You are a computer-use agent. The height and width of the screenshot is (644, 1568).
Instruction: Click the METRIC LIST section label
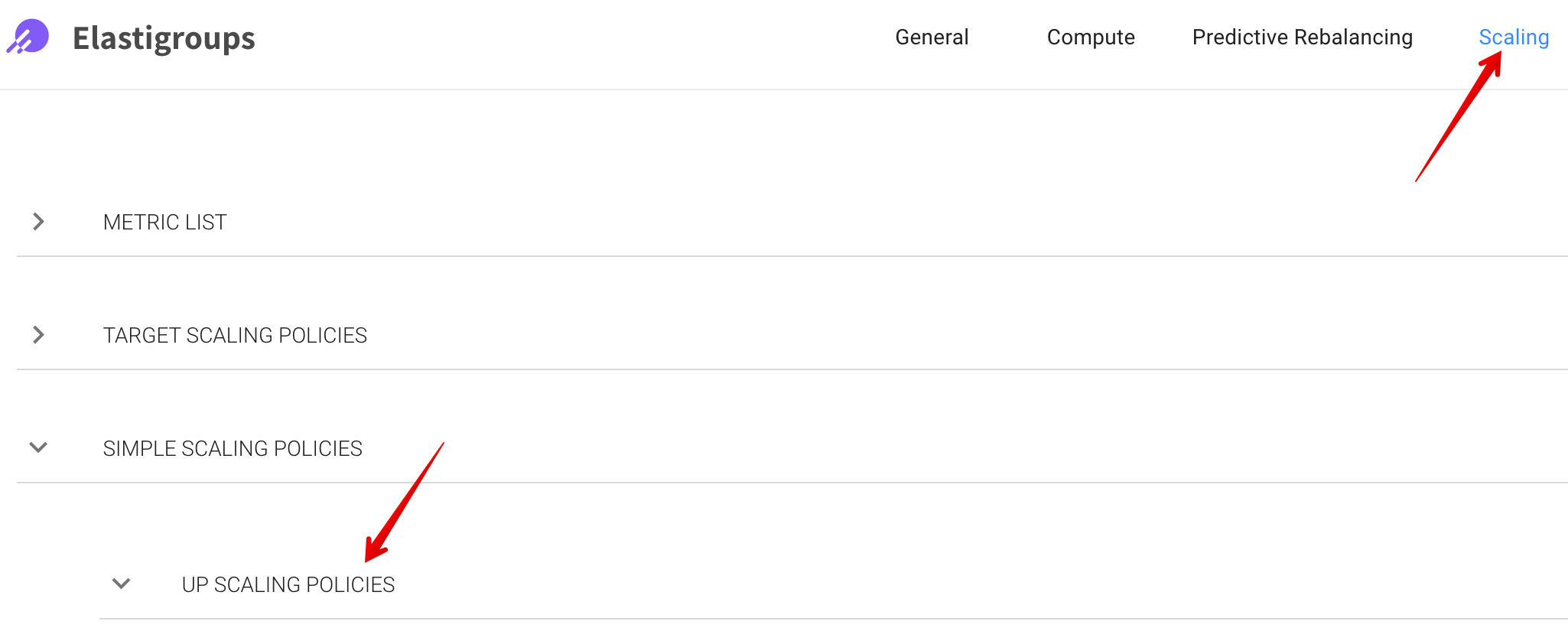165,222
